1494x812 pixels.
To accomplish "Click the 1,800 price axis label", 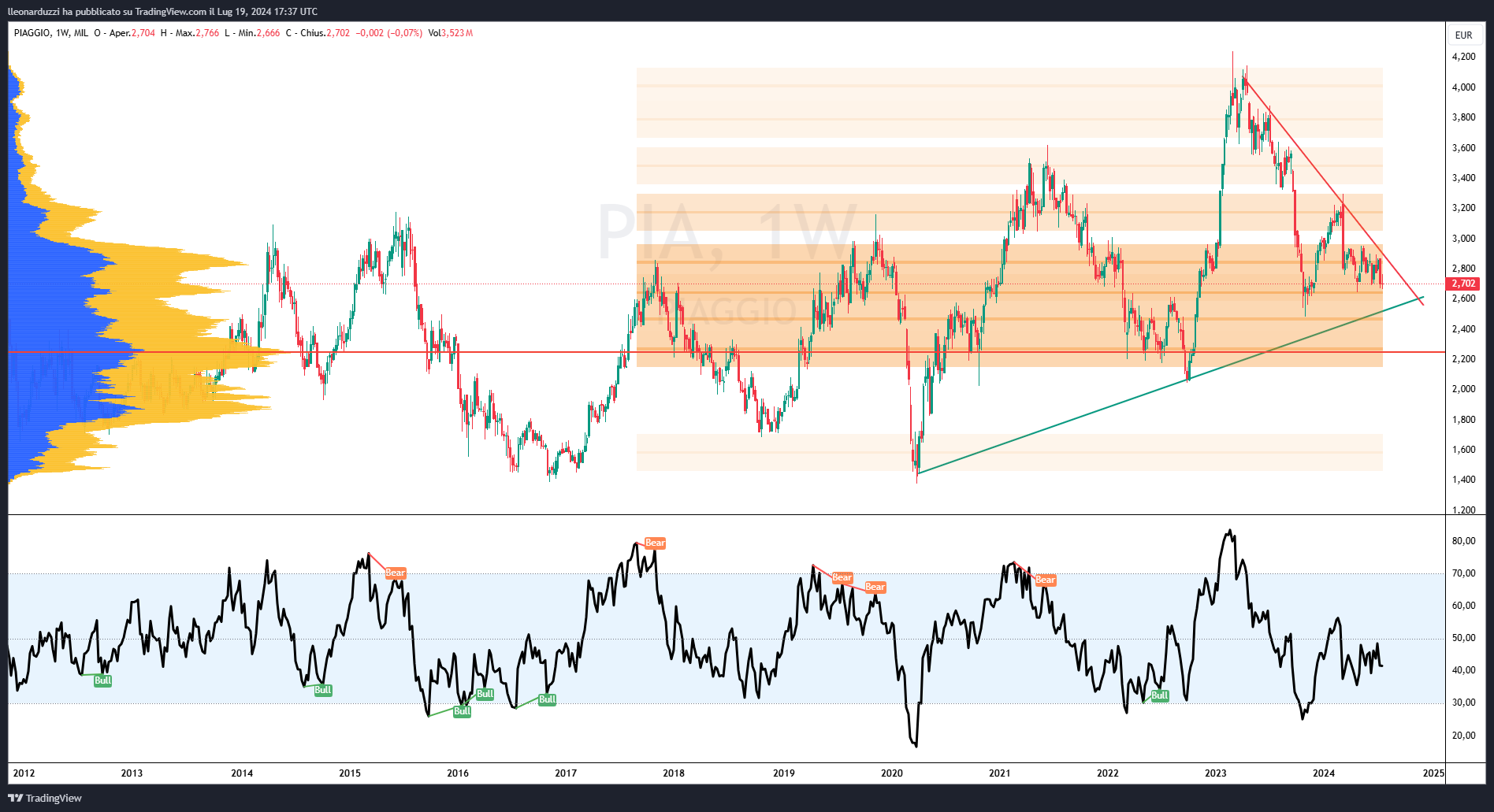I will point(1463,420).
